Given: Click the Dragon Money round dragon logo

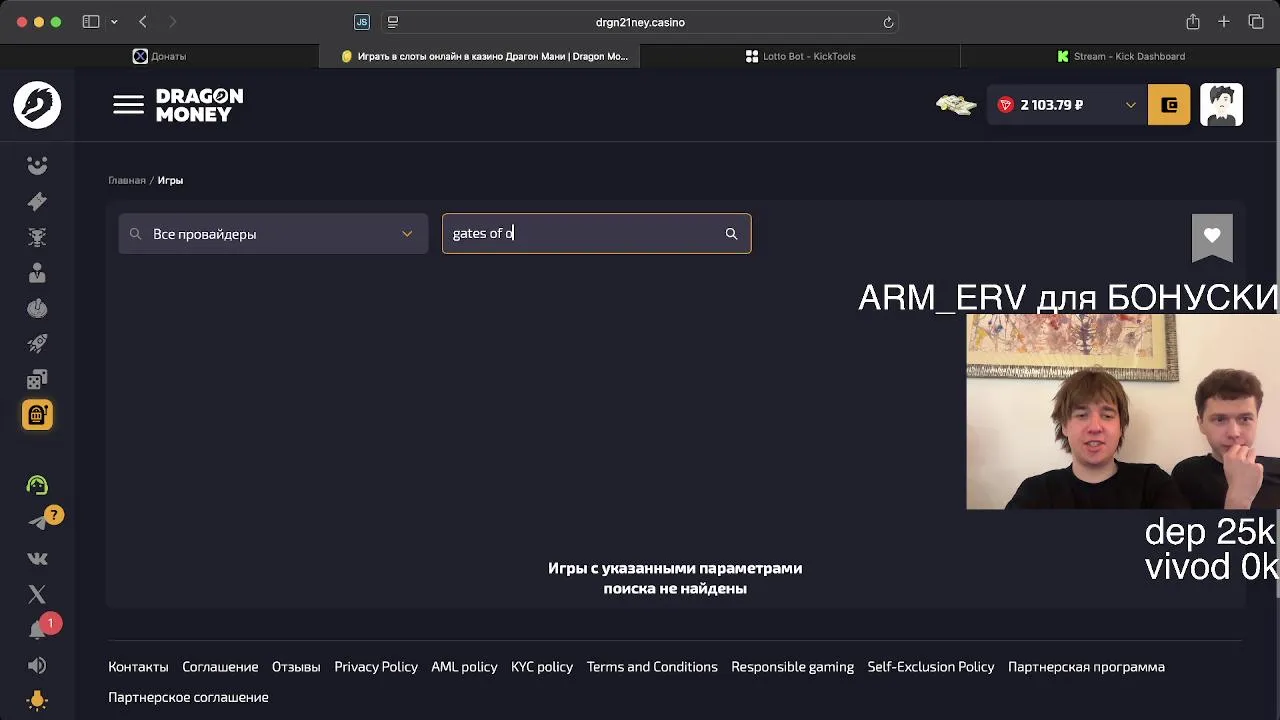Looking at the screenshot, I should tap(37, 105).
